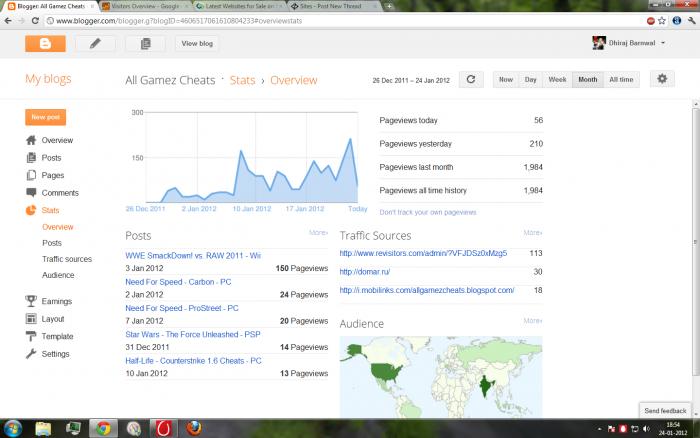700x438 pixels.
Task: Click the Send feedback button
Action: pos(665,410)
